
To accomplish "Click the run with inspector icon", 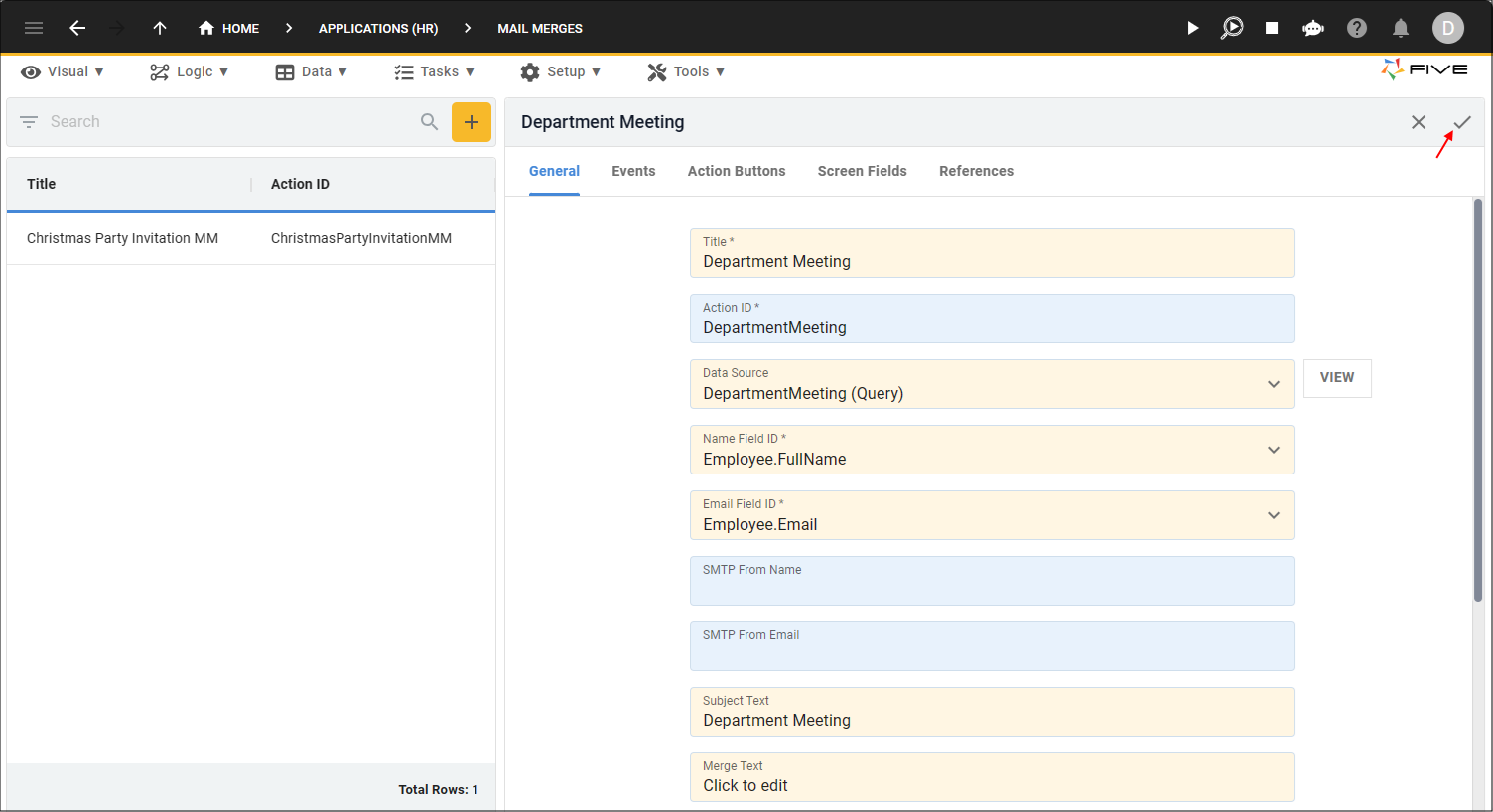I will [x=1232, y=28].
